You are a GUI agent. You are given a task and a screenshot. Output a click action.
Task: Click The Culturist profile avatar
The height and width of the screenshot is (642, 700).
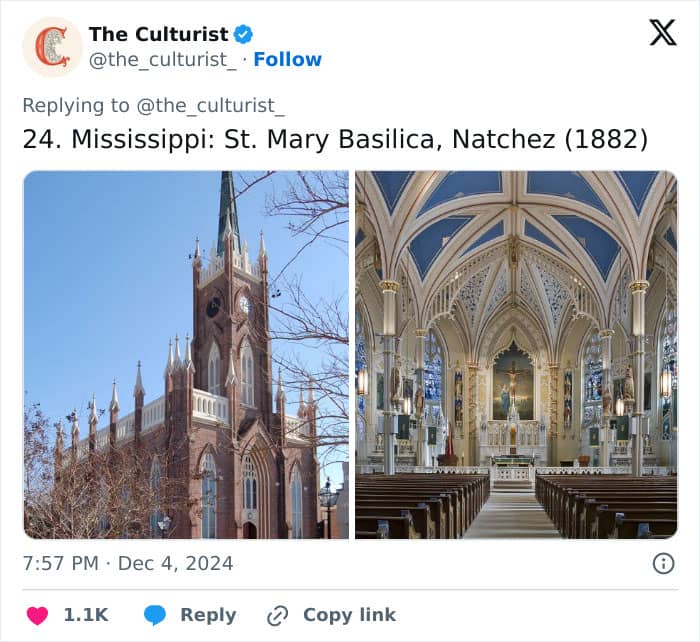[x=52, y=47]
